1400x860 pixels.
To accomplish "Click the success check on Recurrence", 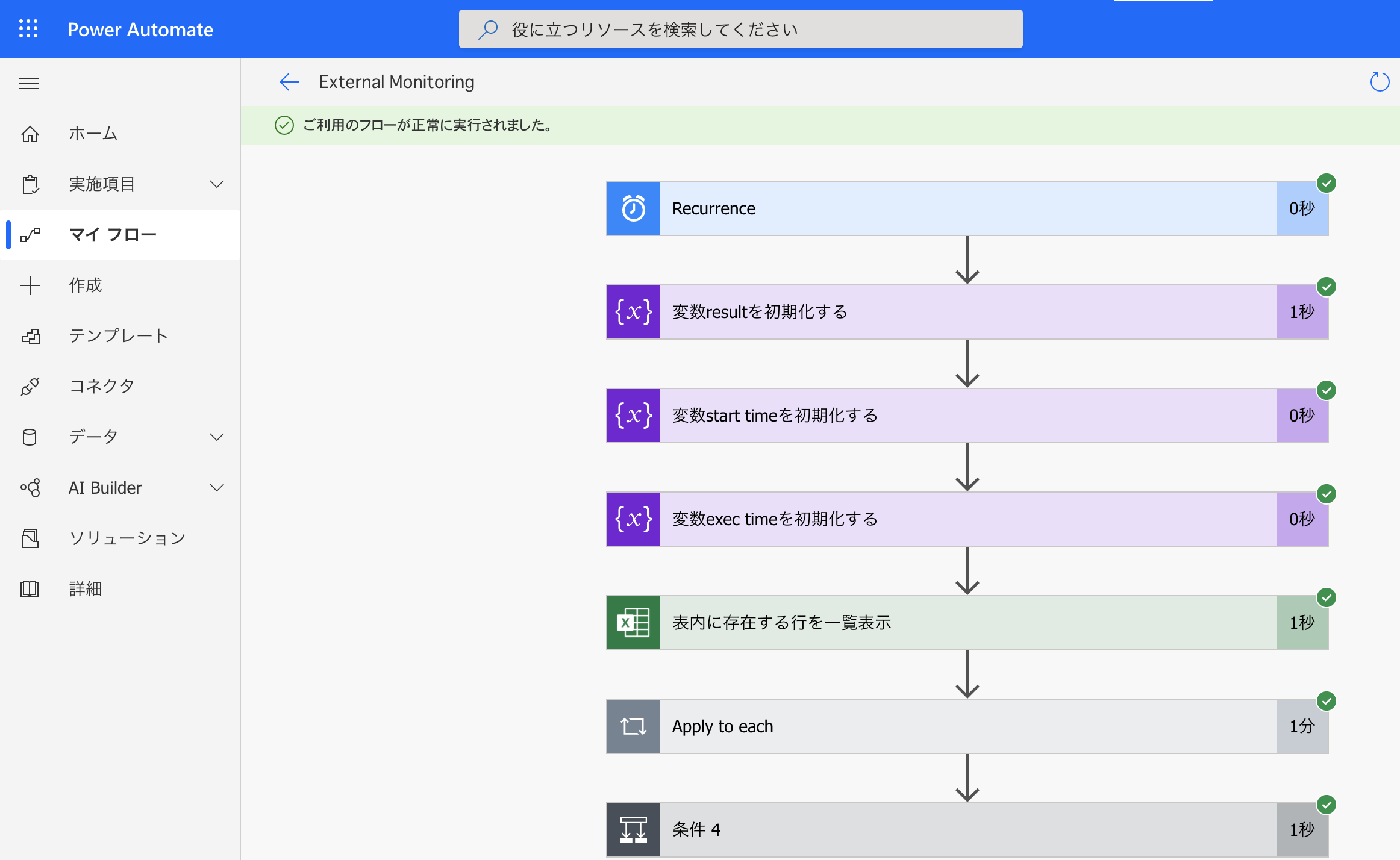I will 1327,183.
